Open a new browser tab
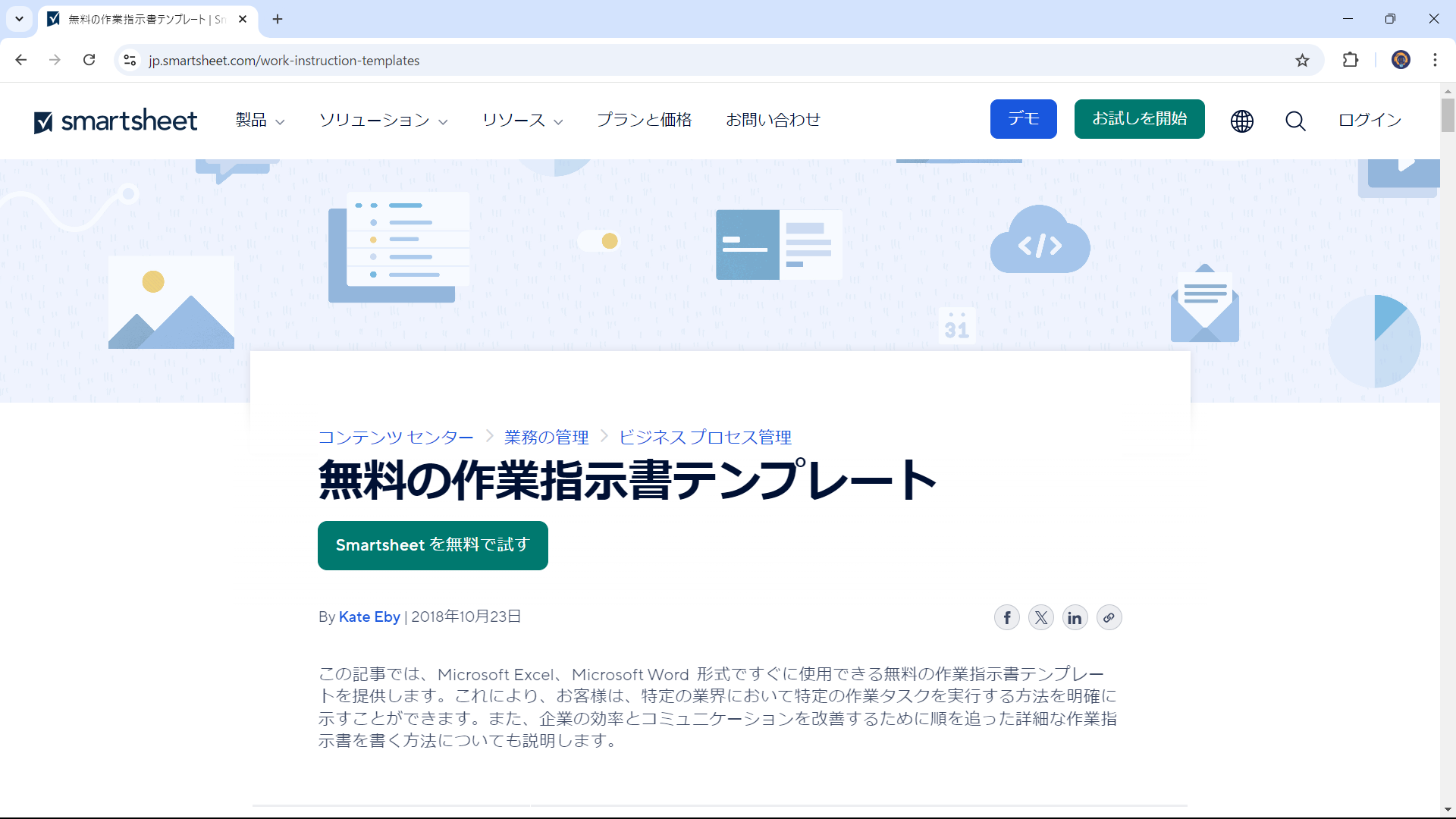1456x819 pixels. pyautogui.click(x=278, y=19)
